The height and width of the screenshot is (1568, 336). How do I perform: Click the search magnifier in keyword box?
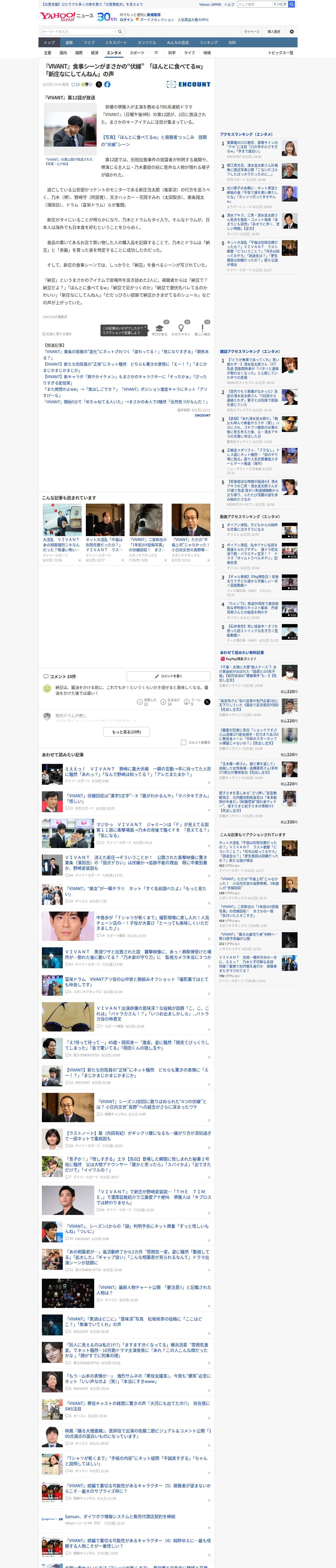120,31
